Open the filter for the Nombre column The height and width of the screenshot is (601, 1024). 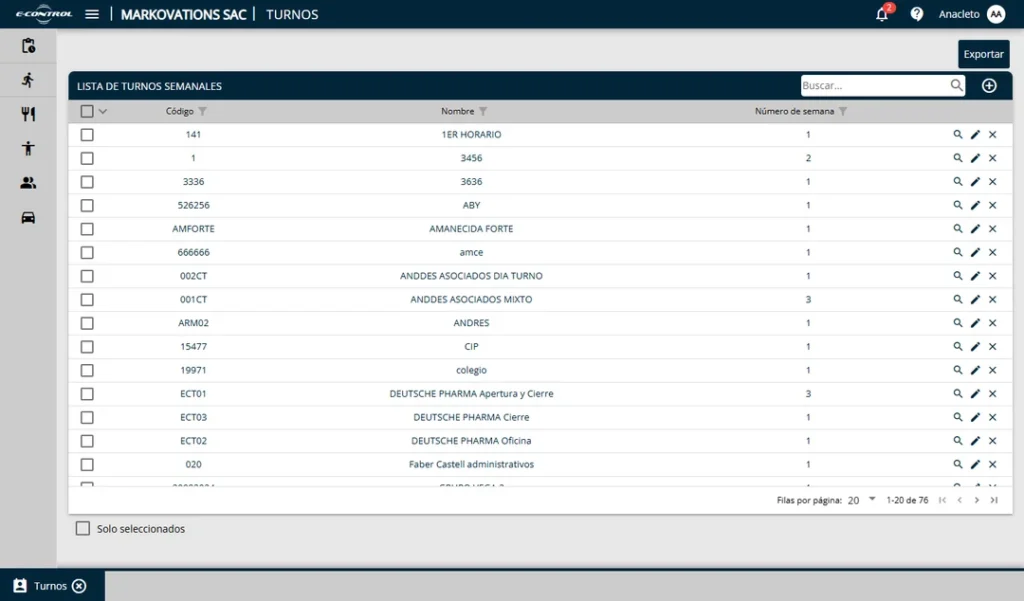[x=483, y=111]
